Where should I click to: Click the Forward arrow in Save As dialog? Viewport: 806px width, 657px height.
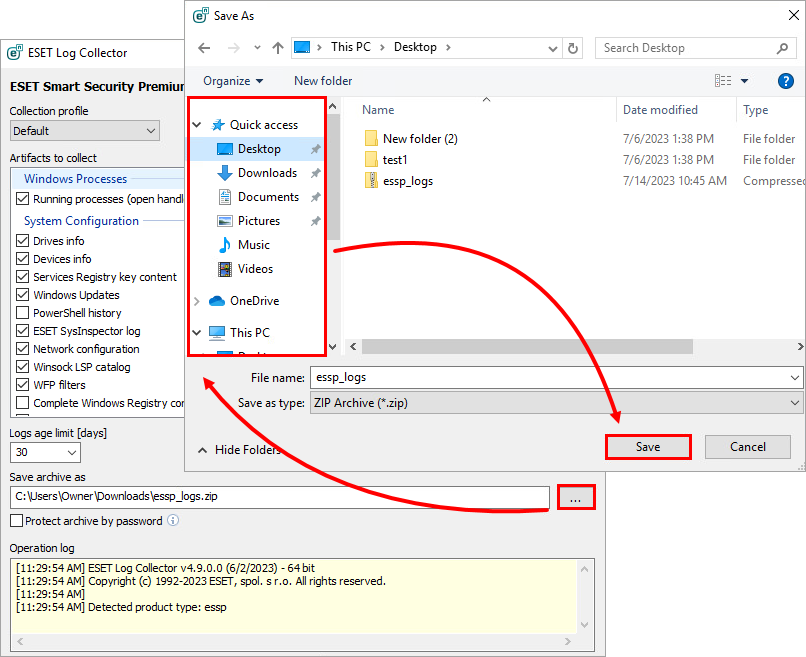point(233,48)
